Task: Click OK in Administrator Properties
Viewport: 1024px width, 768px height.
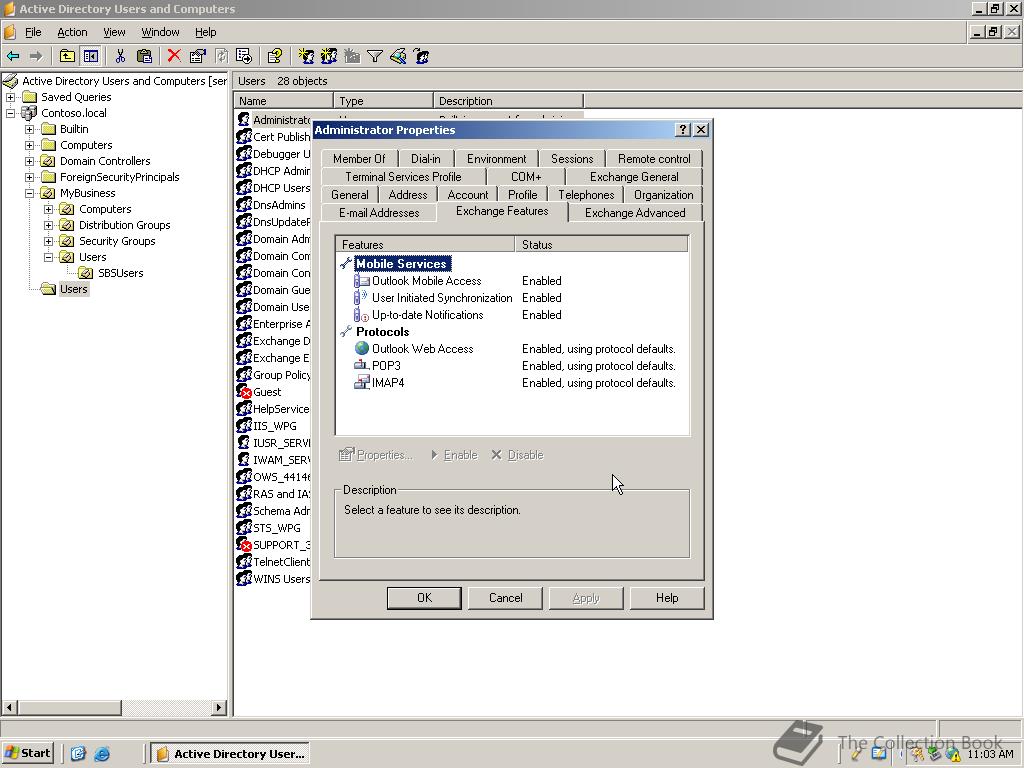Action: pyautogui.click(x=424, y=598)
